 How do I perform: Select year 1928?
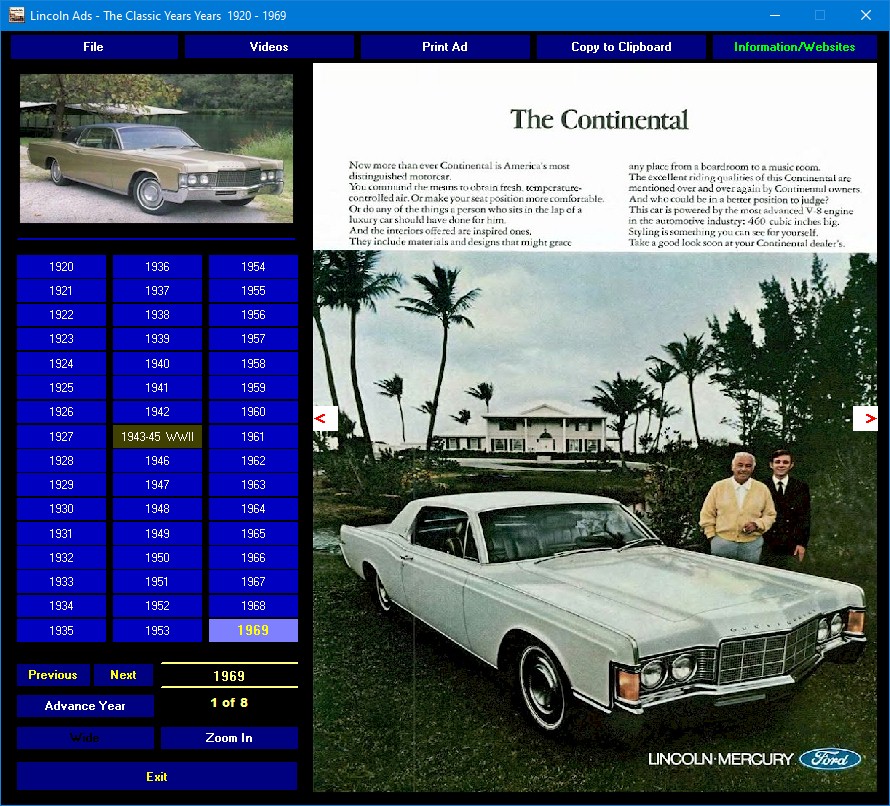coord(61,461)
